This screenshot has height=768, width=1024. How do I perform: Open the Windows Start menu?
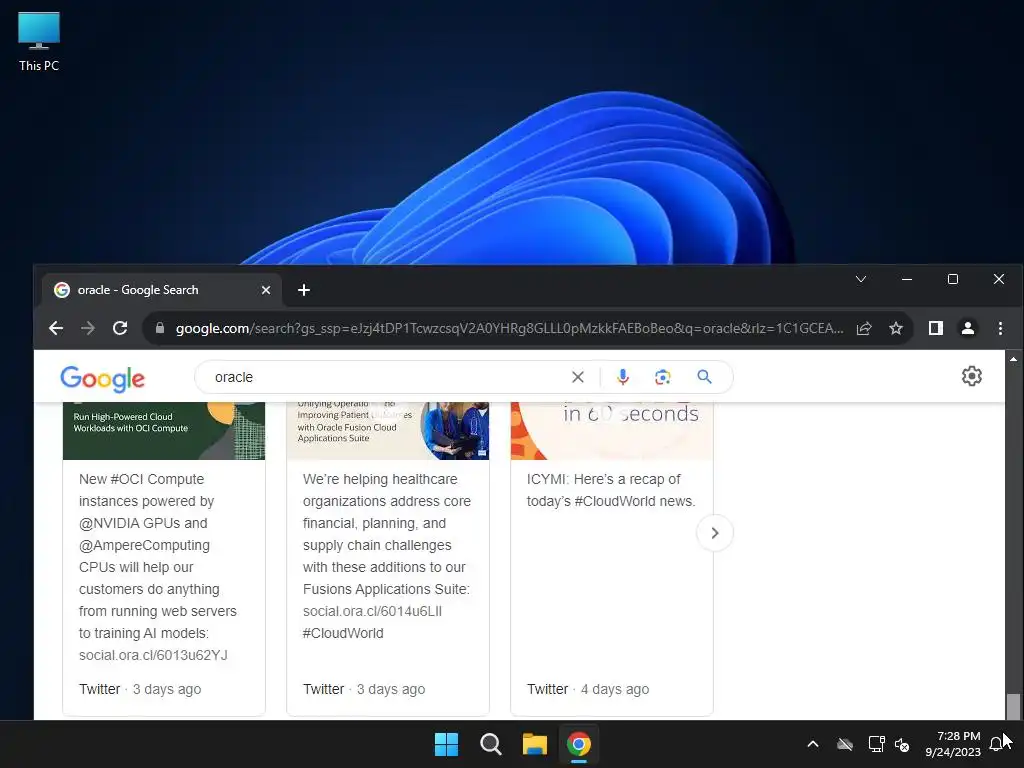(447, 744)
